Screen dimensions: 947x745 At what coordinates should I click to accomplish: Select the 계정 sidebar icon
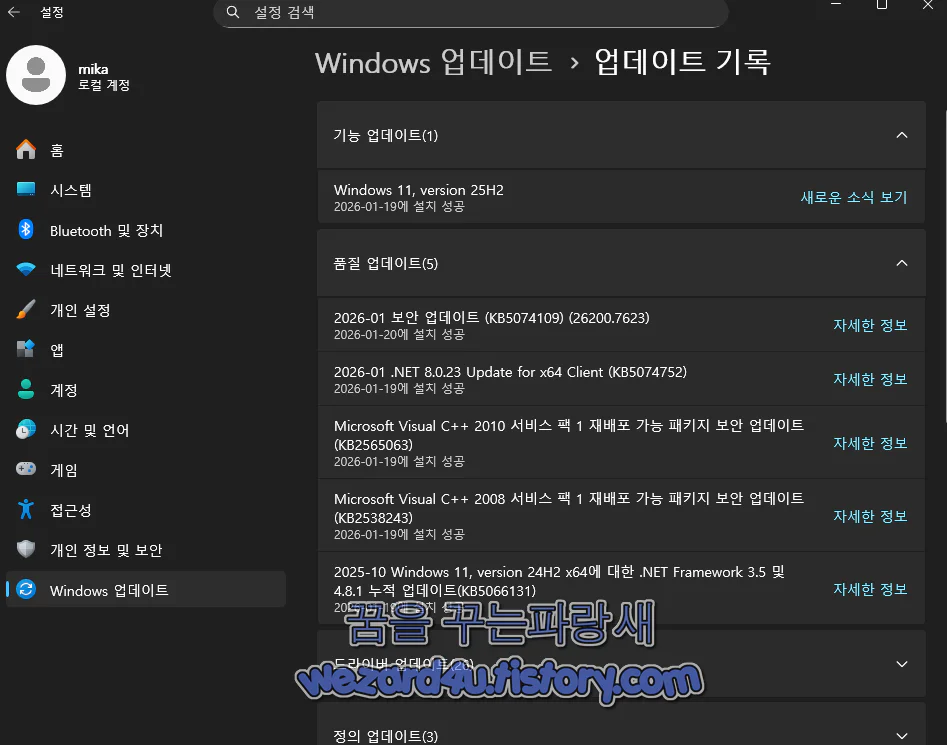pos(26,390)
